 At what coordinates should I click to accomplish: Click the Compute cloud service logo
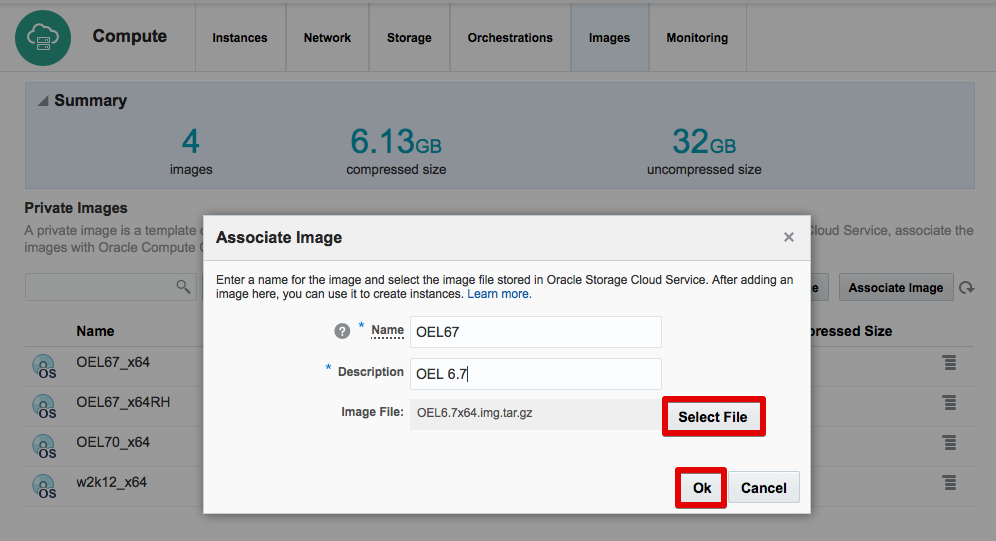point(43,38)
